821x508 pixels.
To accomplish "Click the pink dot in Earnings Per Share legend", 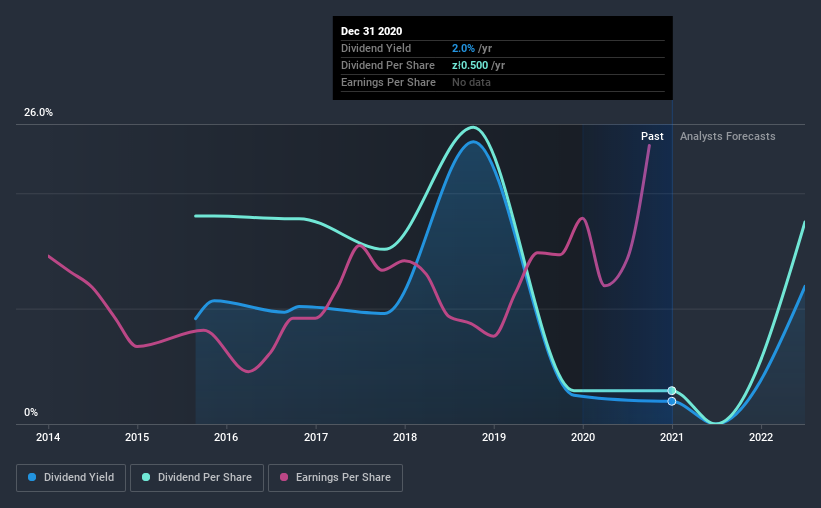I will (284, 478).
